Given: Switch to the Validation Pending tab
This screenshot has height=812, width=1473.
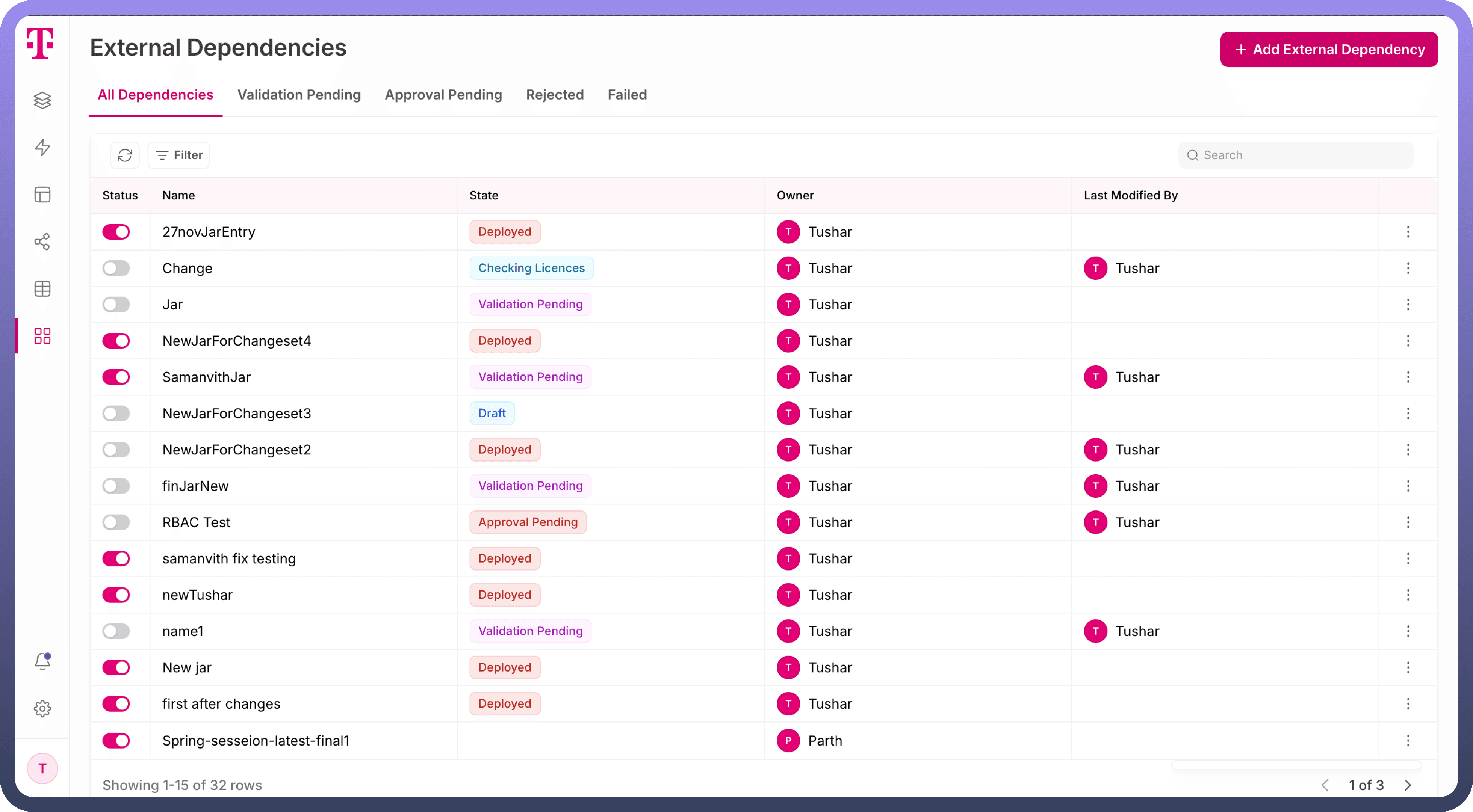Looking at the screenshot, I should pos(299,95).
